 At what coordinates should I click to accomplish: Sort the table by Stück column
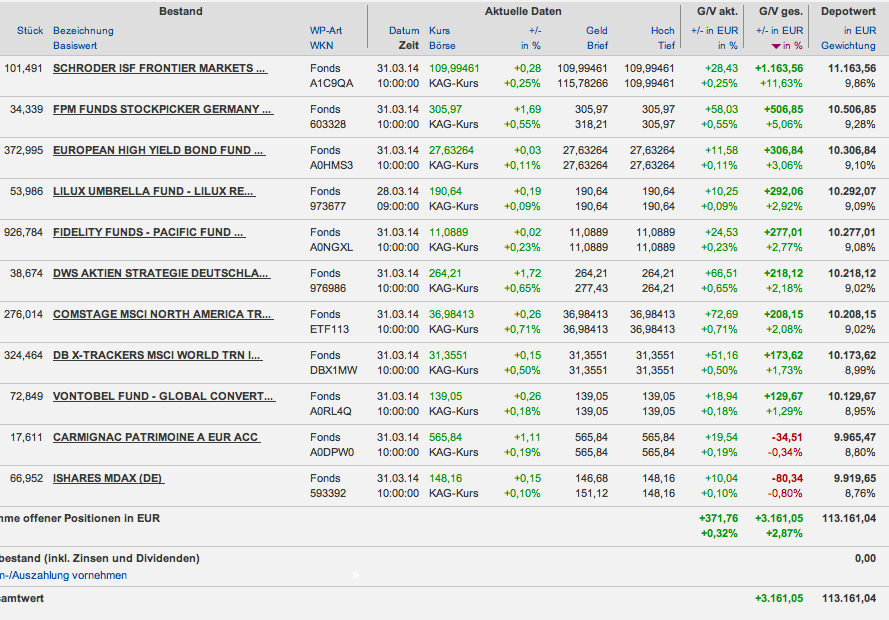[x=30, y=31]
